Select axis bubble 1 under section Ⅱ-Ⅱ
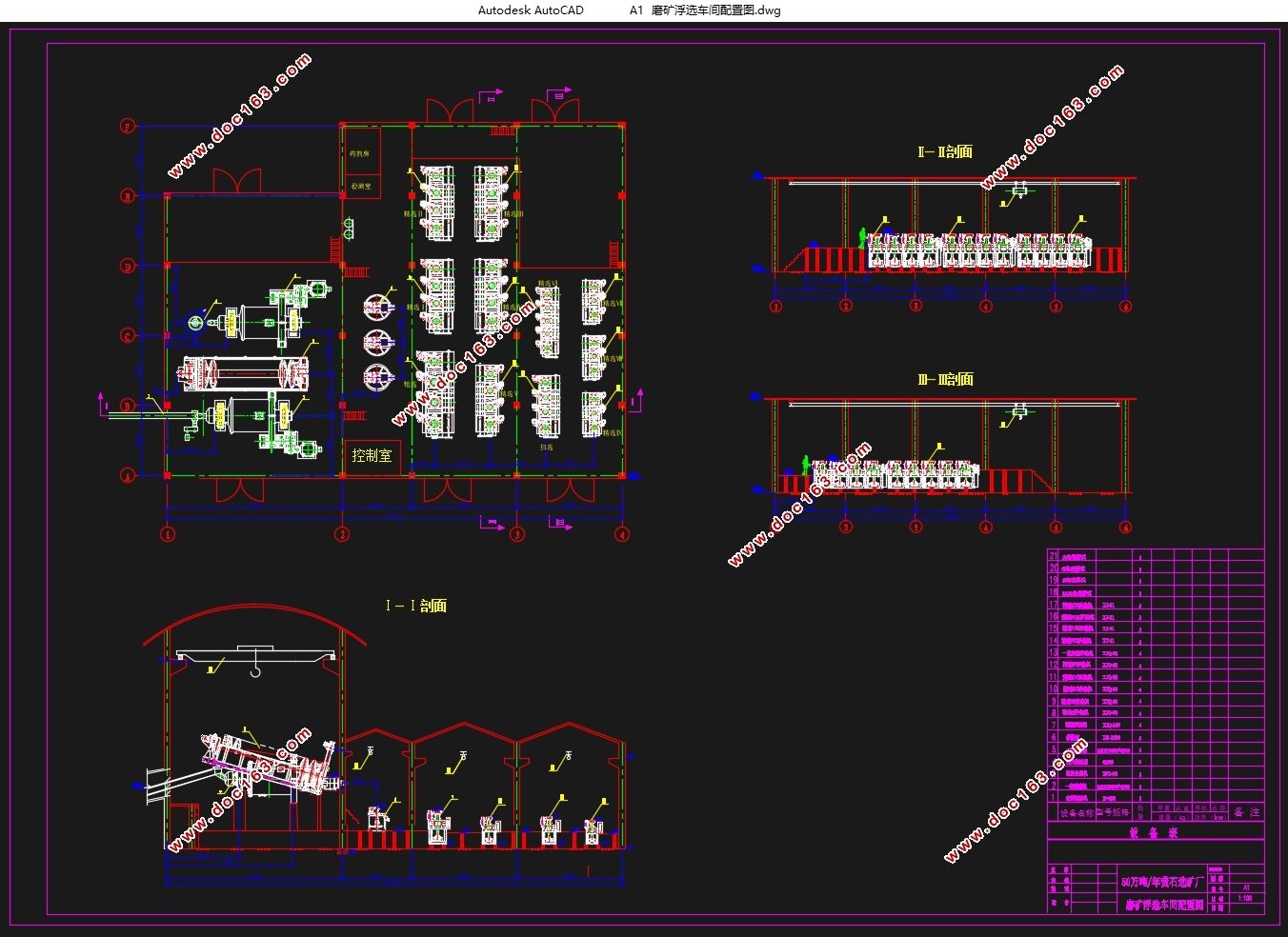The height and width of the screenshot is (937, 1288). (x=775, y=307)
